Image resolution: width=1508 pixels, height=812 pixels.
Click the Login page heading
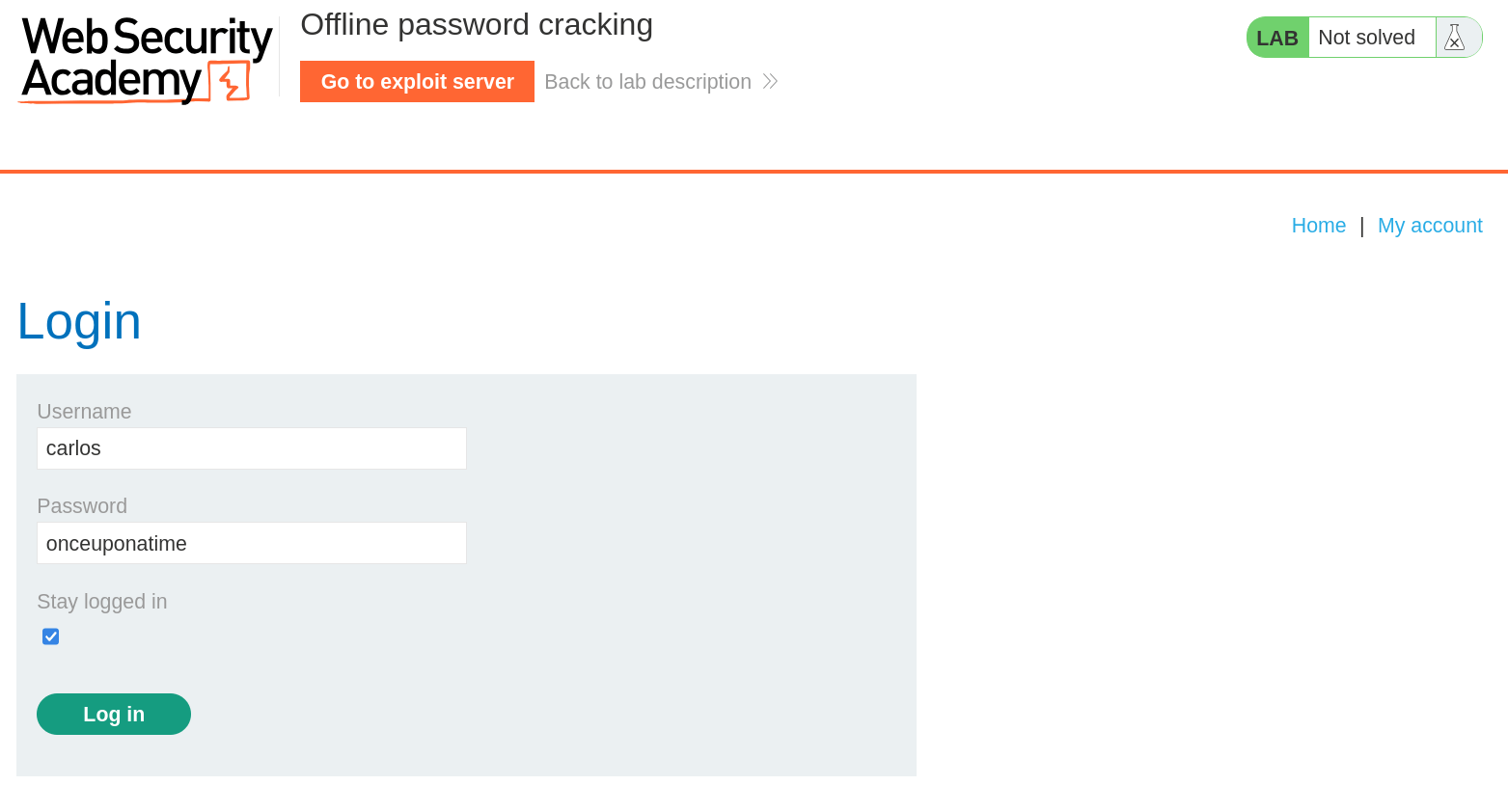click(x=78, y=320)
